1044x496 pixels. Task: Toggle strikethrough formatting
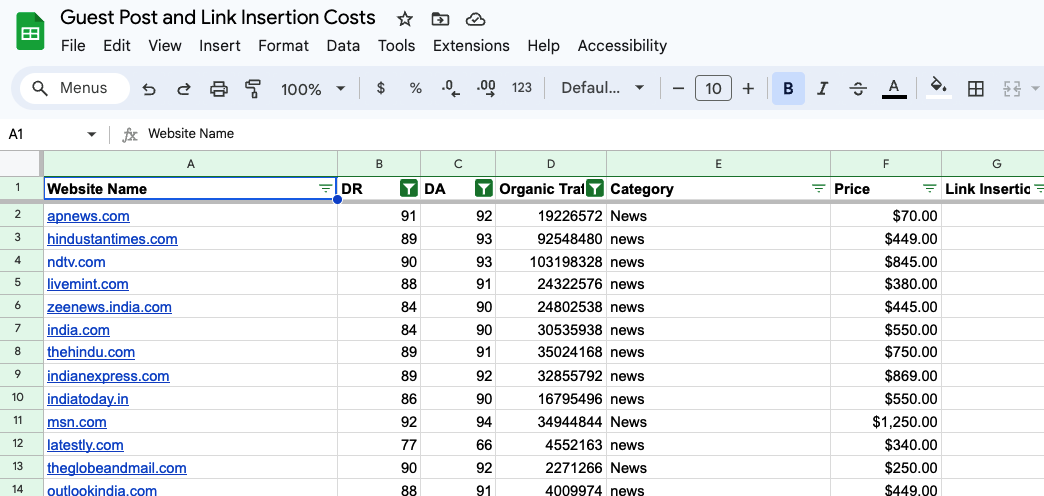click(x=858, y=89)
